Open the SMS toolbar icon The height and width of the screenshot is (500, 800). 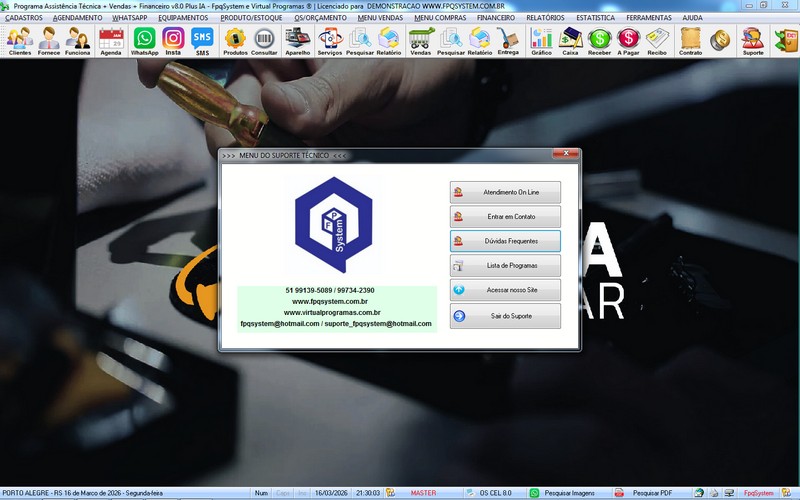coord(203,41)
